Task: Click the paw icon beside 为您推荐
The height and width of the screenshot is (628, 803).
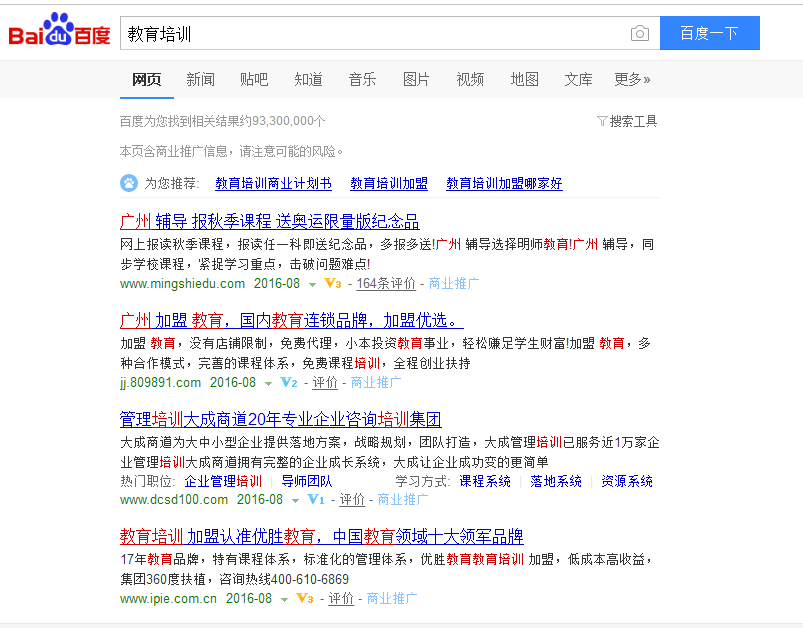Action: pyautogui.click(x=129, y=183)
